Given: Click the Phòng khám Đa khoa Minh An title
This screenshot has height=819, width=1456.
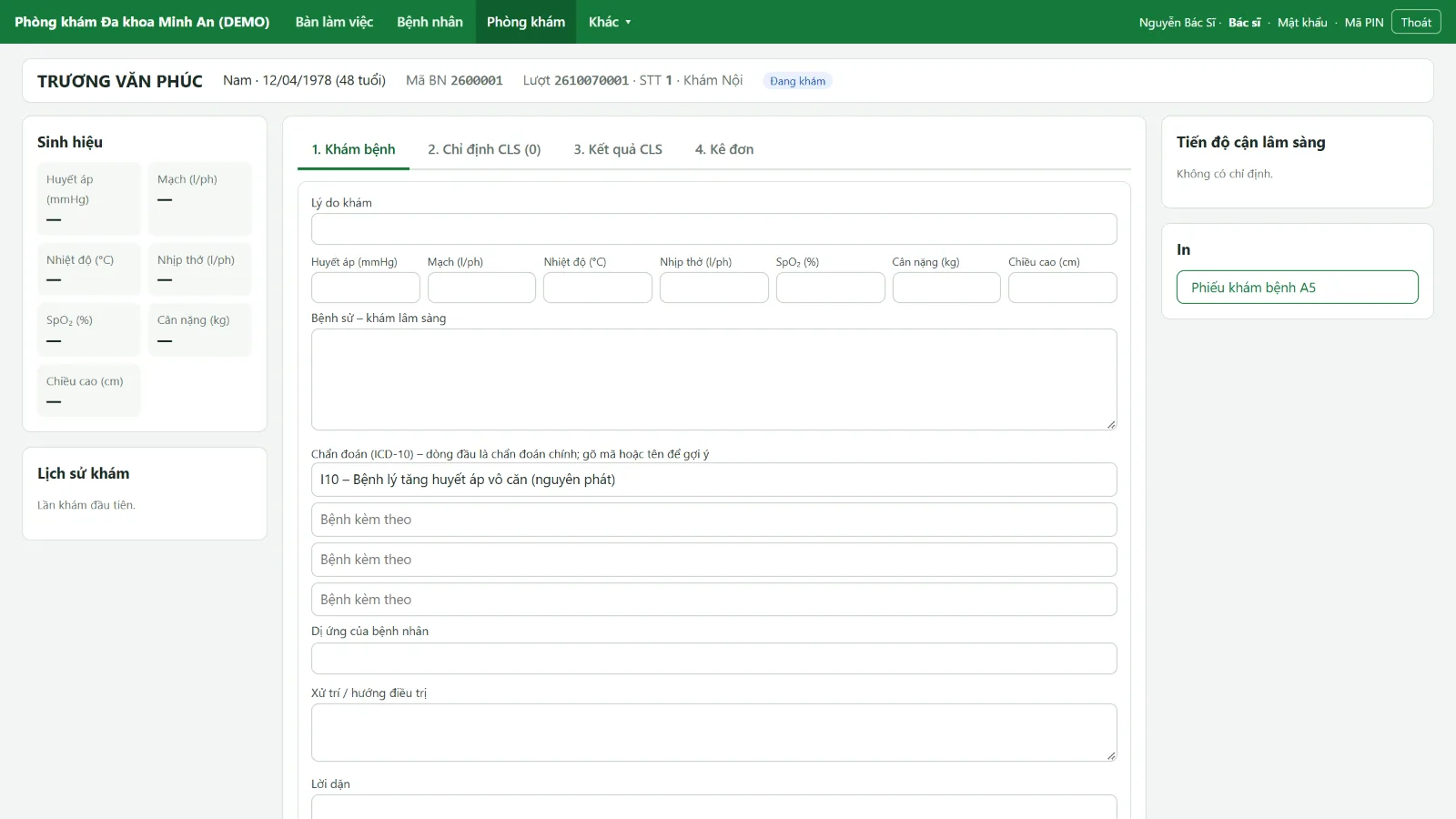Looking at the screenshot, I should (x=142, y=22).
